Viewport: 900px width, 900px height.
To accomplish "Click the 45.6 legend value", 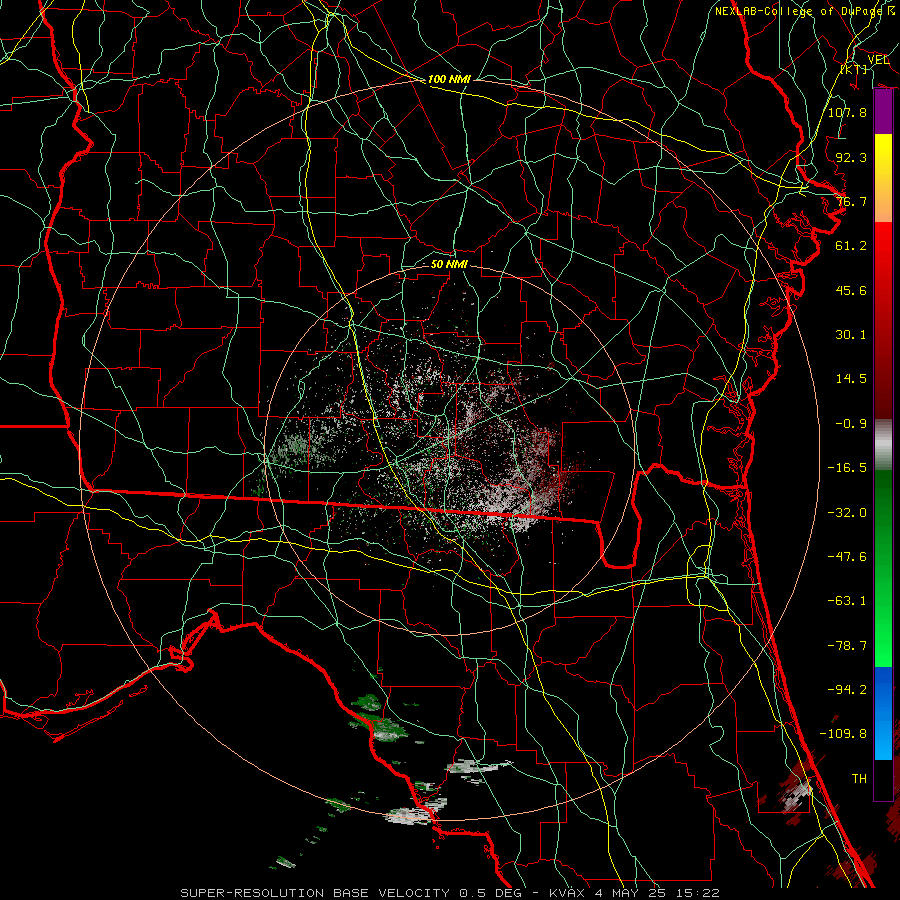I will (x=851, y=290).
